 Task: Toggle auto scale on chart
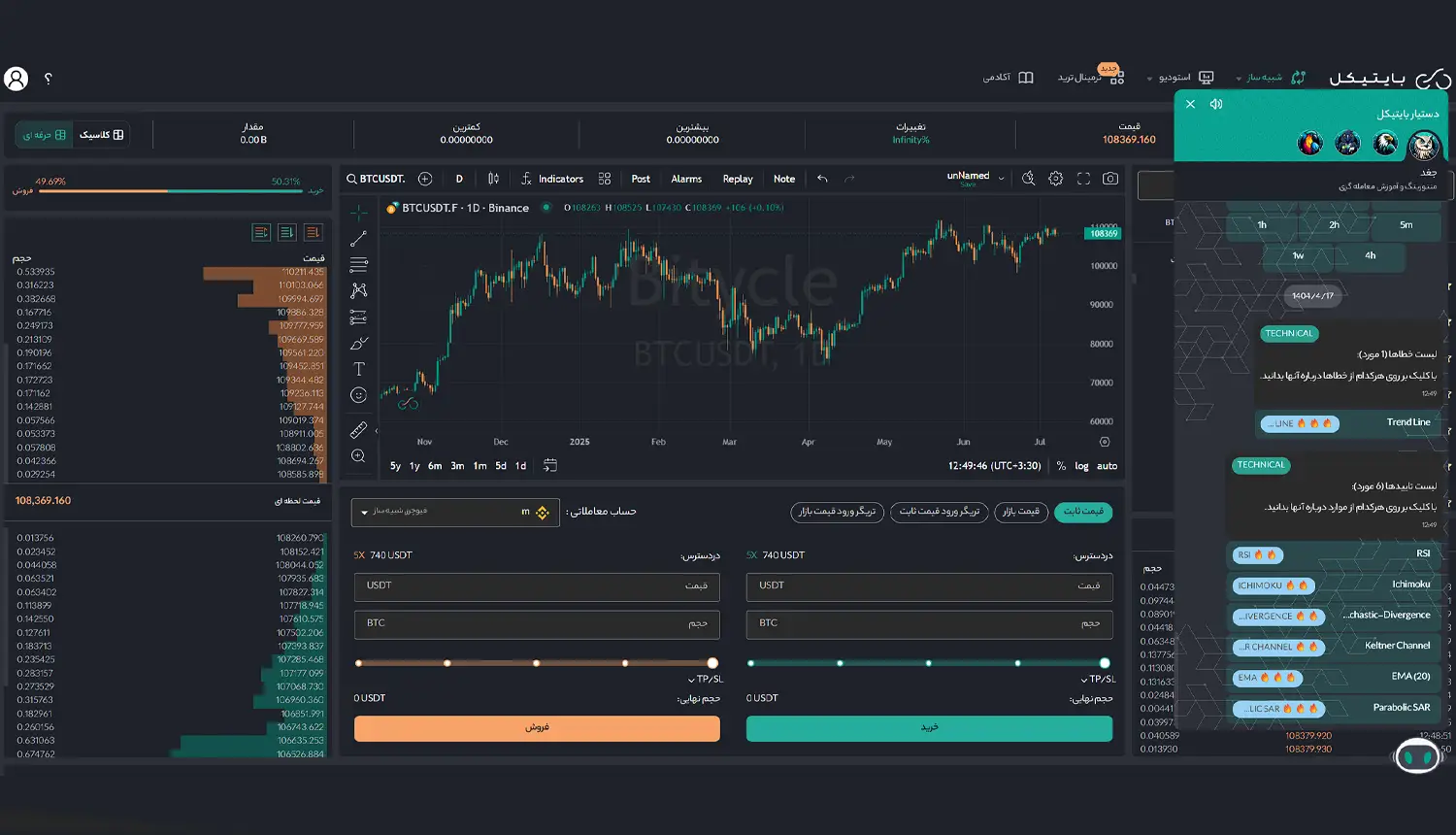click(x=1107, y=466)
